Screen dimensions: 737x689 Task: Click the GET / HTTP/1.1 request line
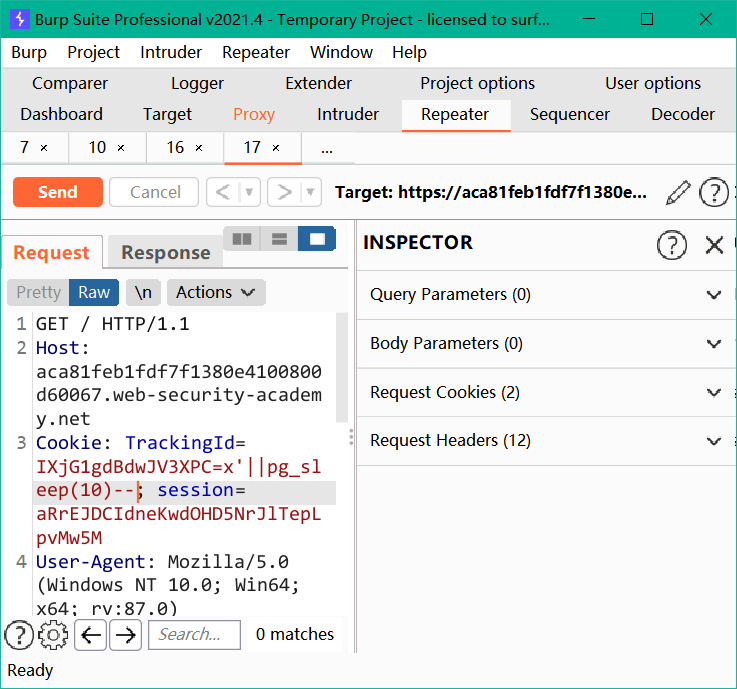[x=113, y=324]
